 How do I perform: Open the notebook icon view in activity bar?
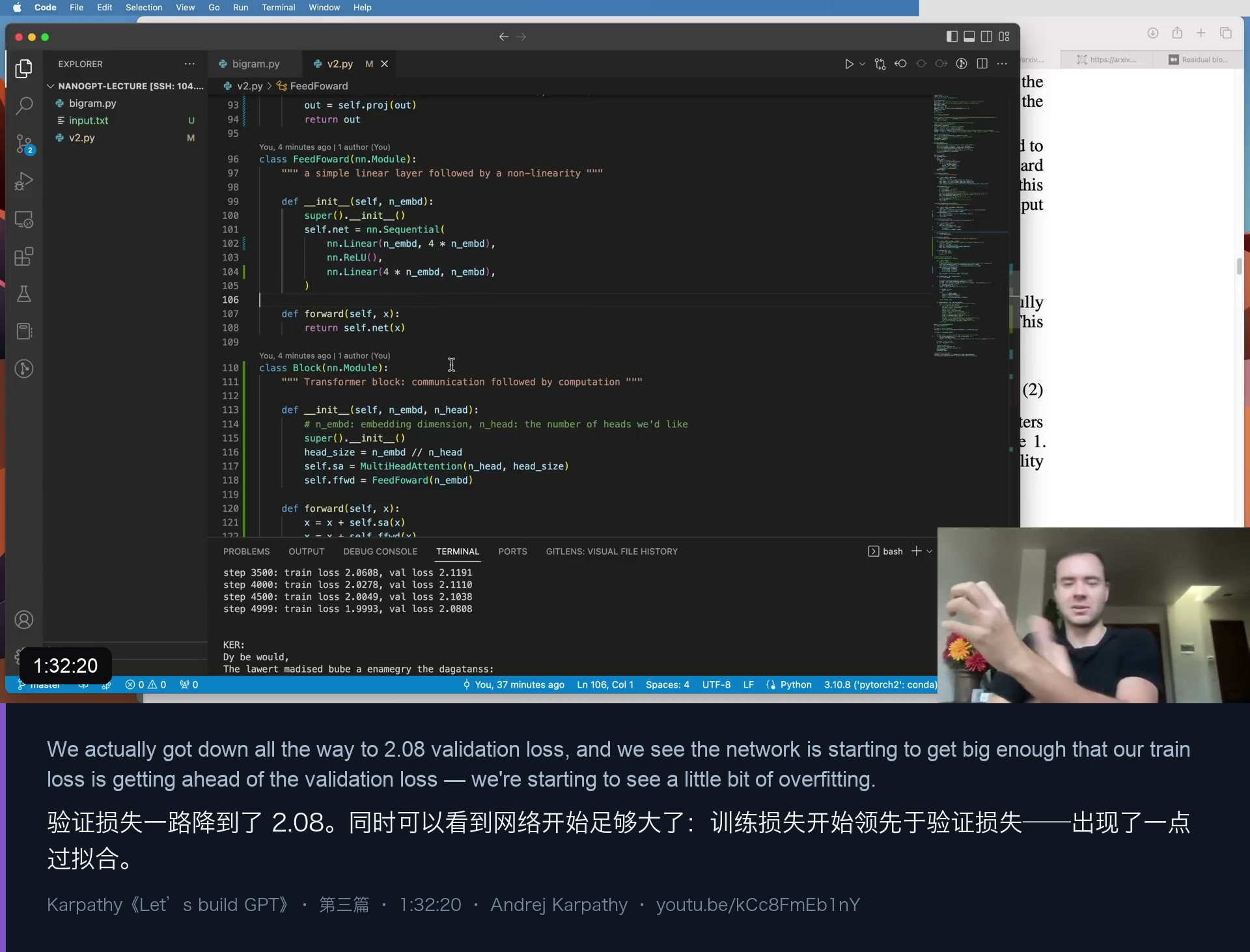[x=24, y=331]
